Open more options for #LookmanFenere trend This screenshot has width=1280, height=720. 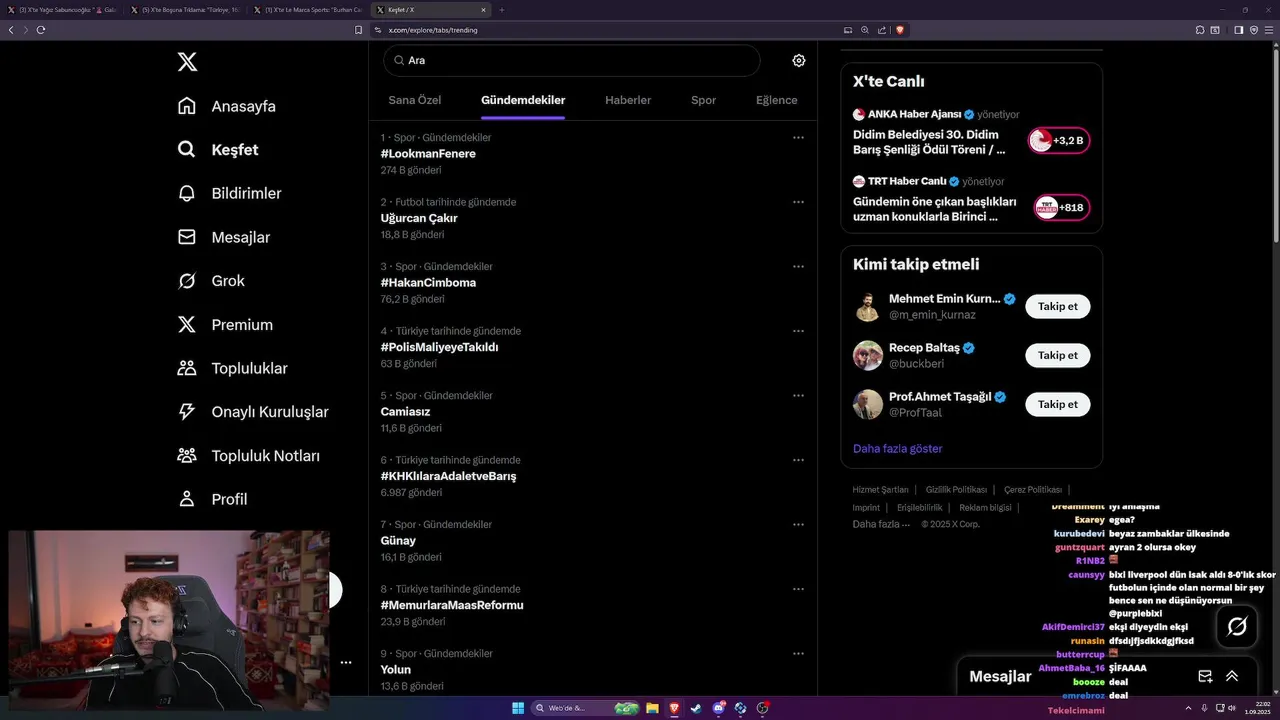798,137
